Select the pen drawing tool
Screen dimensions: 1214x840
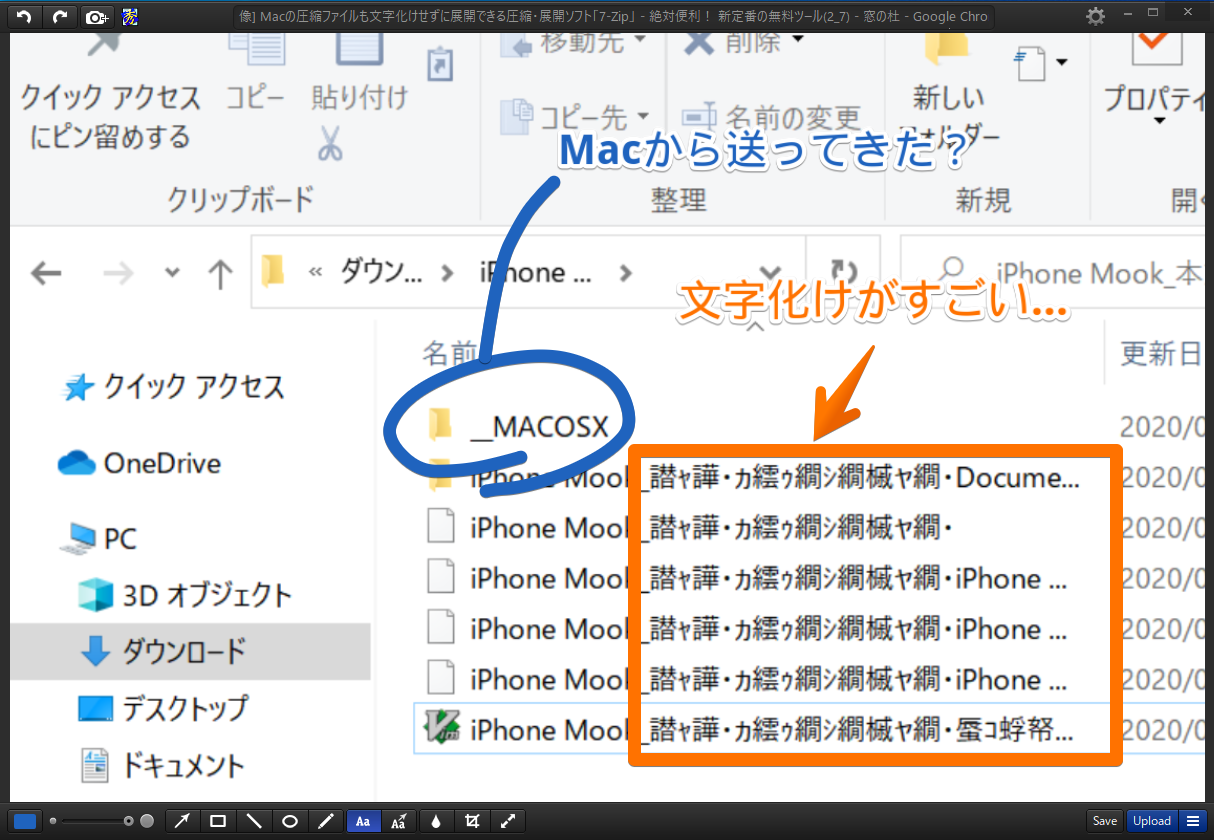[325, 820]
